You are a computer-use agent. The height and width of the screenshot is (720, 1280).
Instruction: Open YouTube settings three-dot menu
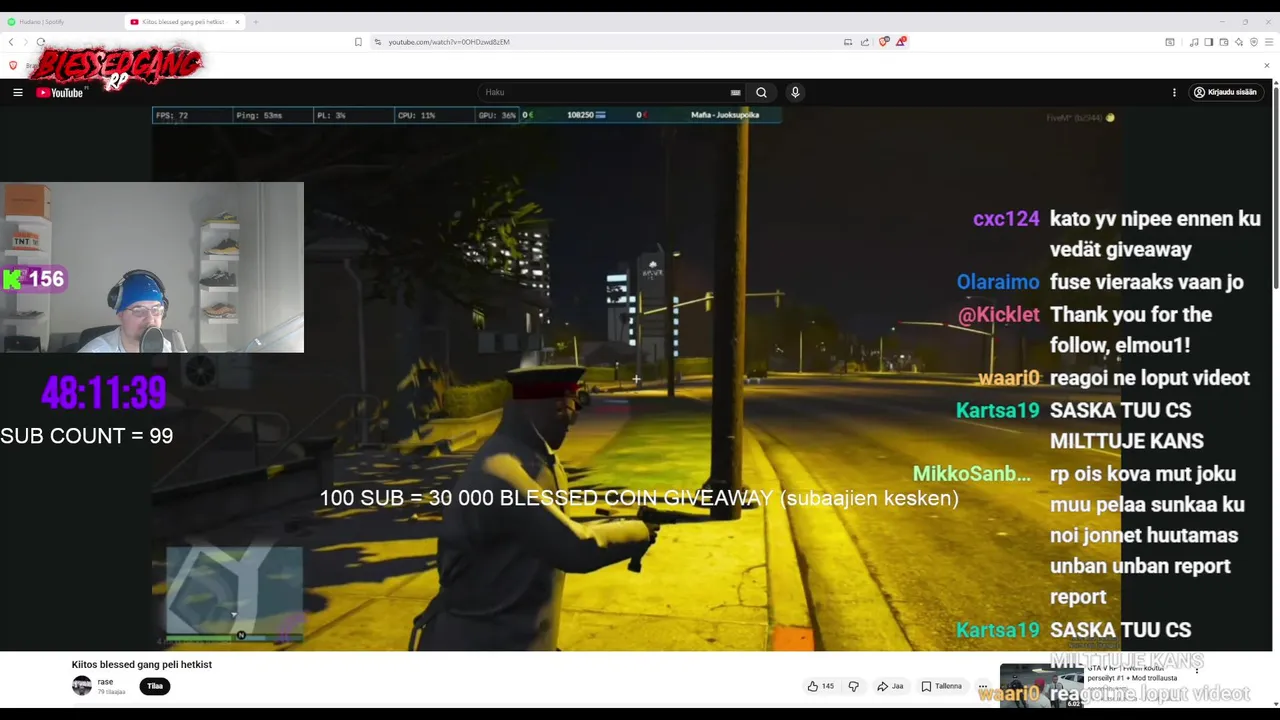point(1174,92)
